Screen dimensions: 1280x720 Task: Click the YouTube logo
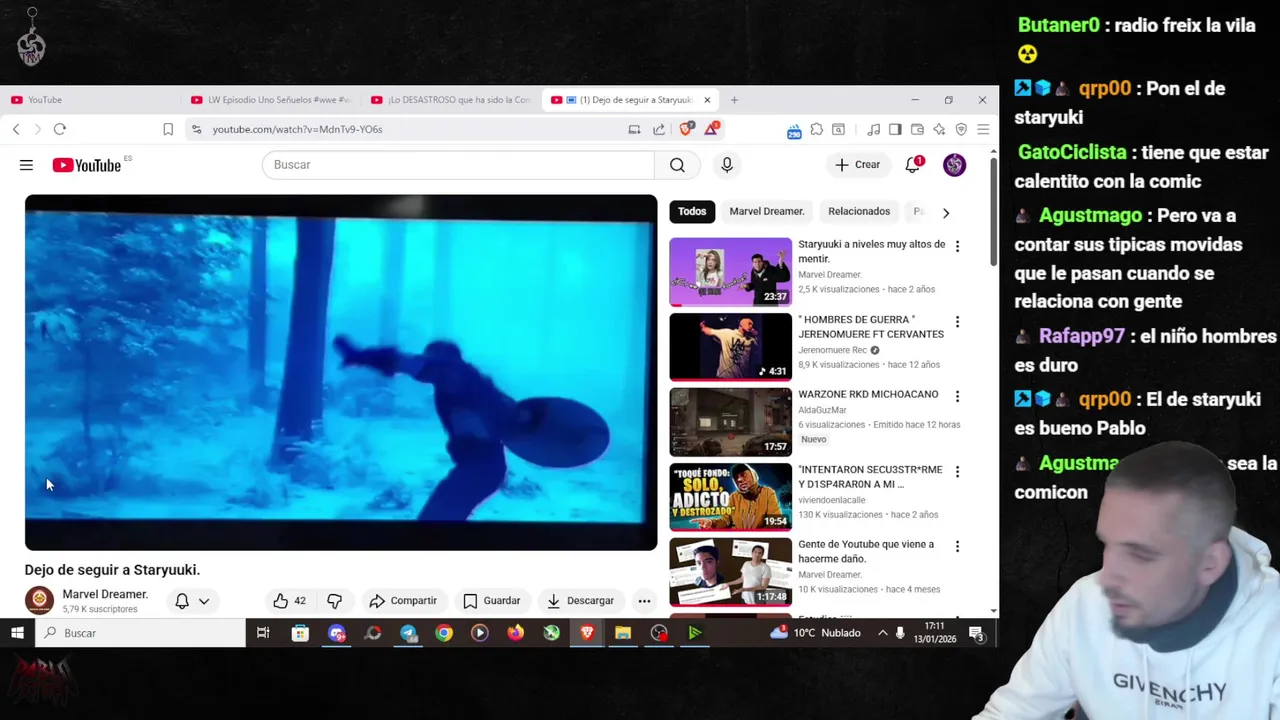coord(86,165)
